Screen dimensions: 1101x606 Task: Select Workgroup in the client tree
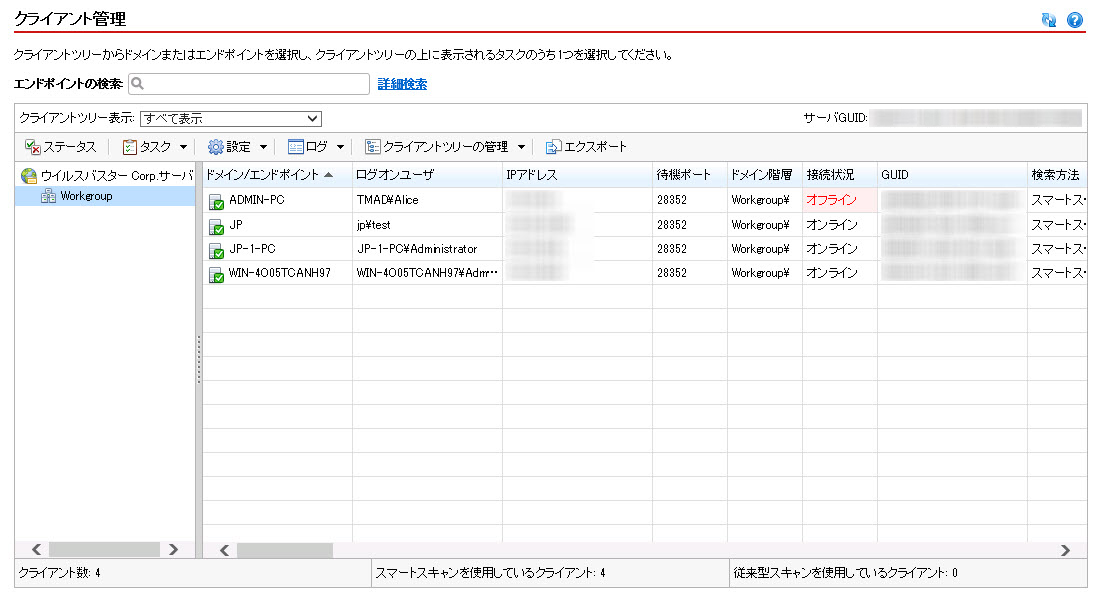coord(86,196)
